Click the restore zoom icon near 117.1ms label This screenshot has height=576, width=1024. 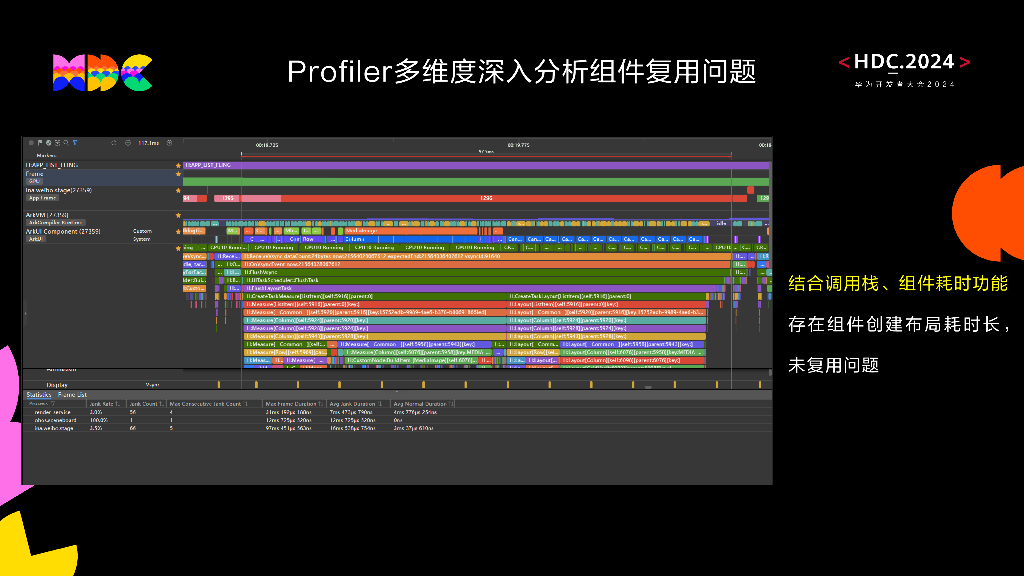click(114, 143)
